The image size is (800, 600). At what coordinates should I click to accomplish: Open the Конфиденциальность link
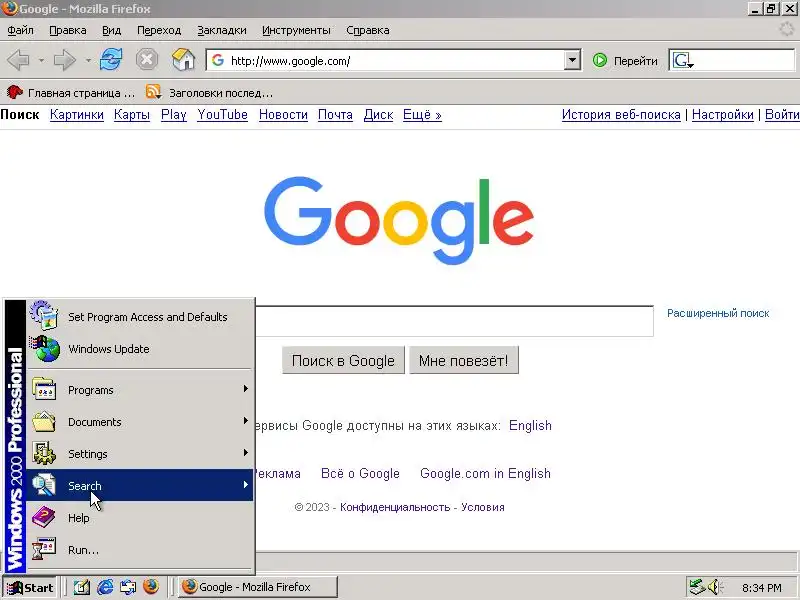[x=395, y=507]
